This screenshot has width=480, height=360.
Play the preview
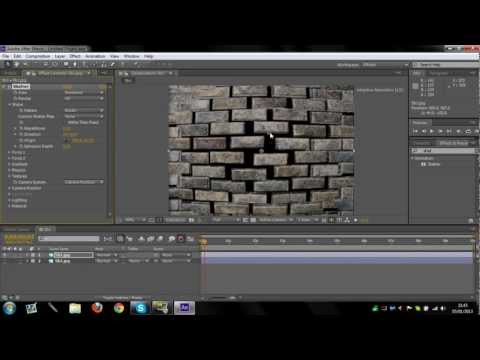point(432,132)
